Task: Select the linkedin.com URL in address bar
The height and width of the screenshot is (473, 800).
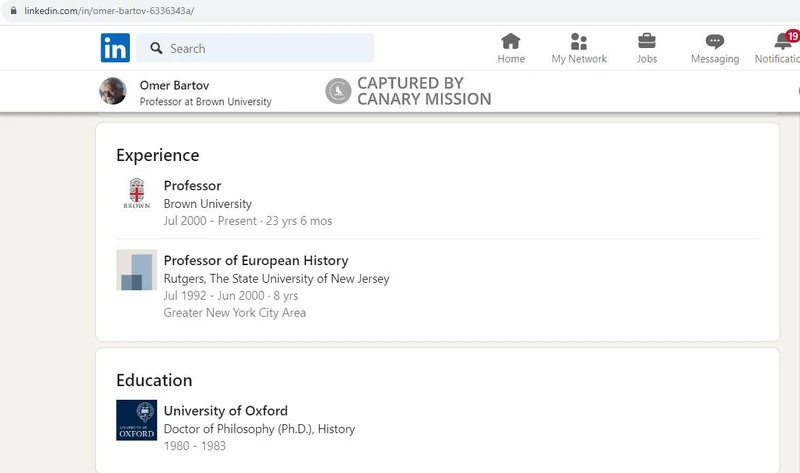Action: click(109, 11)
